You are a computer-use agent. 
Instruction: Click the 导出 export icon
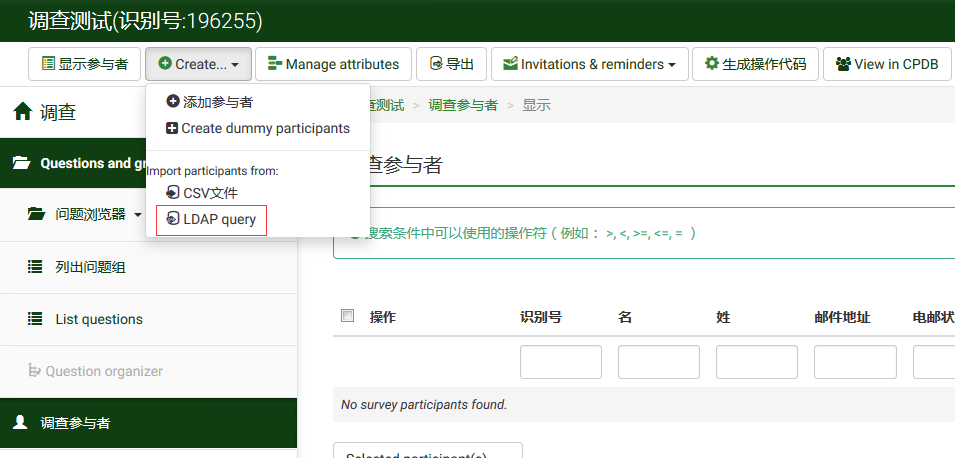pos(435,64)
